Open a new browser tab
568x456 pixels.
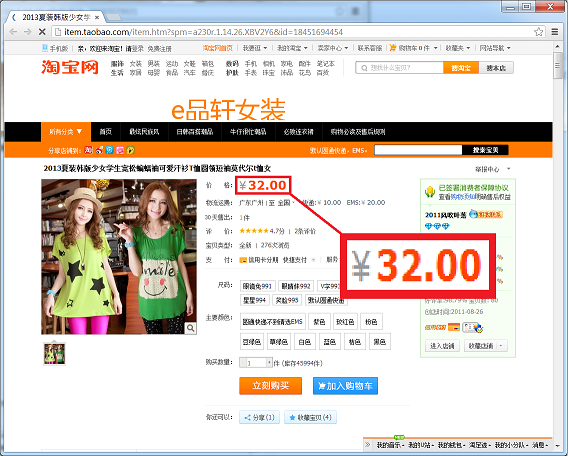point(114,17)
